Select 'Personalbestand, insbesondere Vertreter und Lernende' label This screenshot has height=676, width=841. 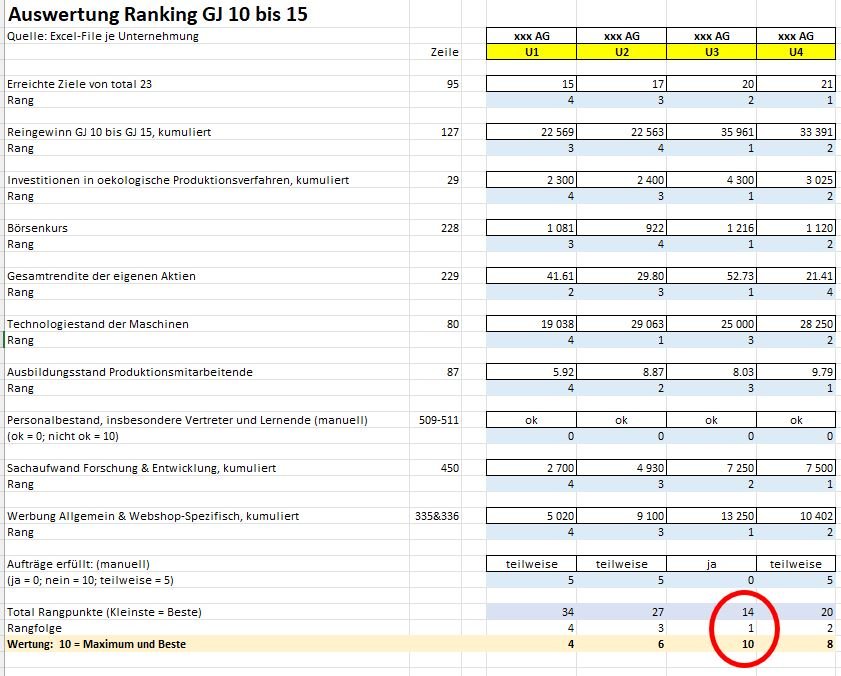(187, 420)
